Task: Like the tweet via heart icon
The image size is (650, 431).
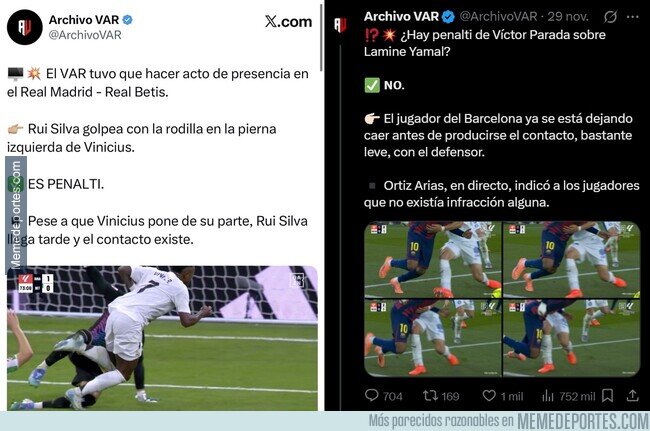Action: pyautogui.click(x=489, y=396)
